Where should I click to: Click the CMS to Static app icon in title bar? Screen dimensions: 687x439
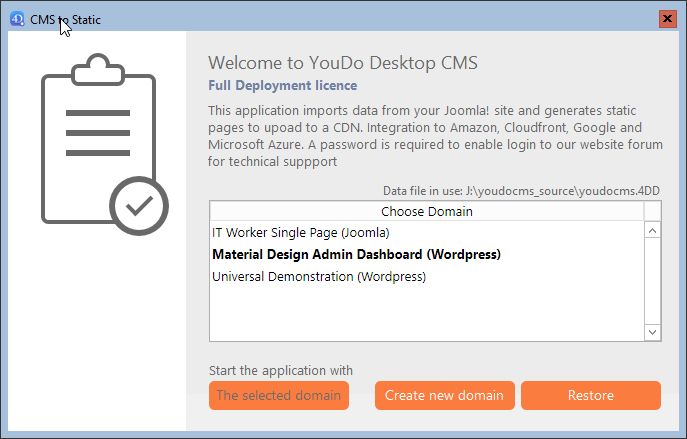pyautogui.click(x=16, y=19)
